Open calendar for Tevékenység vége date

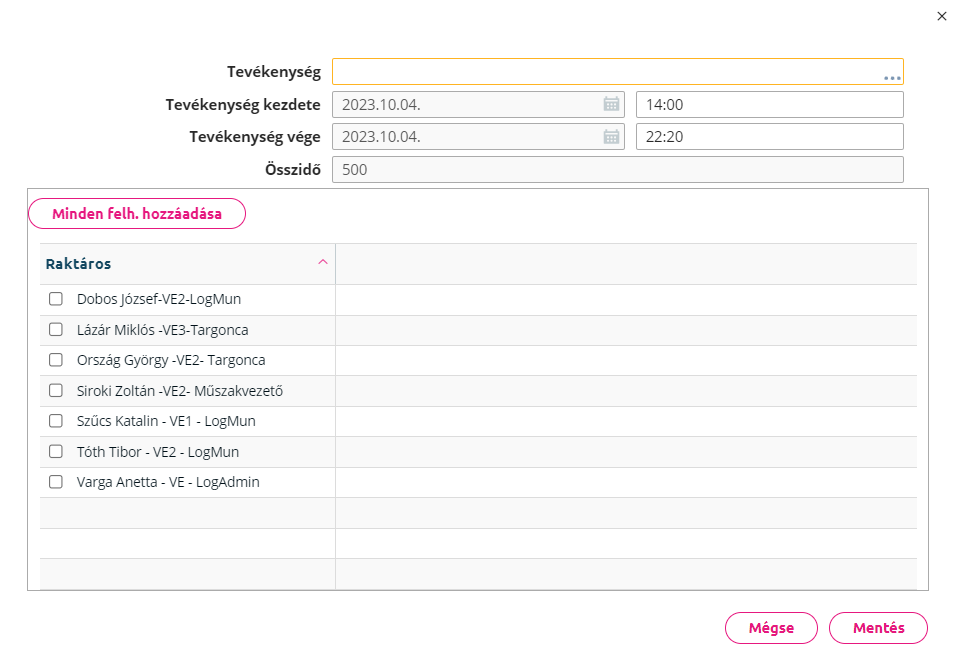coord(611,136)
